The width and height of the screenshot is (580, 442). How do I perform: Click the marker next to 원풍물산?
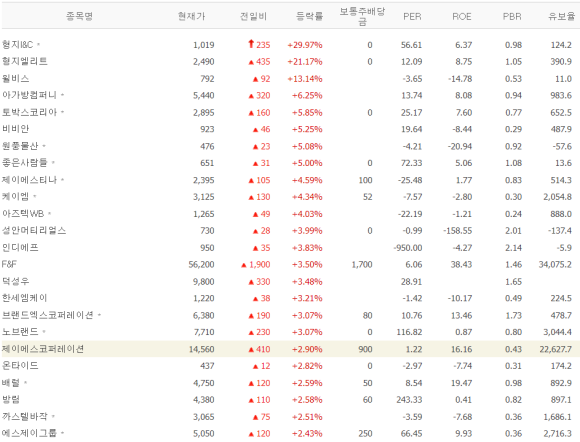pyautogui.click(x=44, y=146)
